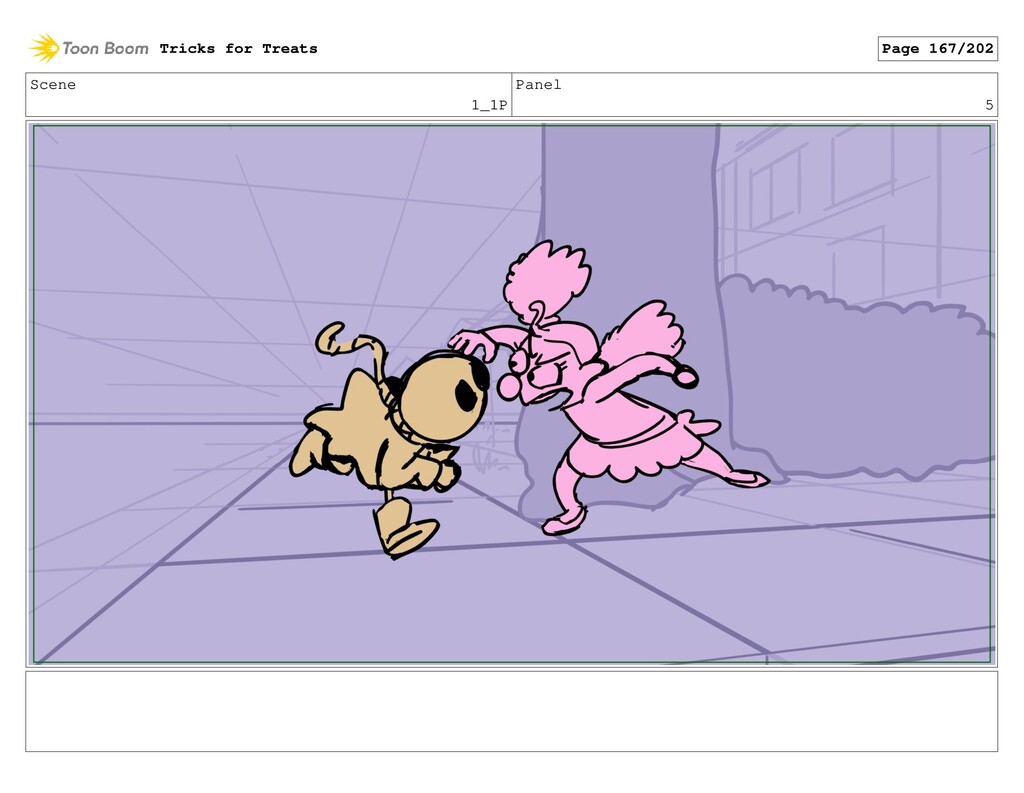Select the 'Tricks for Treats' title text
The height and width of the screenshot is (793, 1024).
coord(238,48)
